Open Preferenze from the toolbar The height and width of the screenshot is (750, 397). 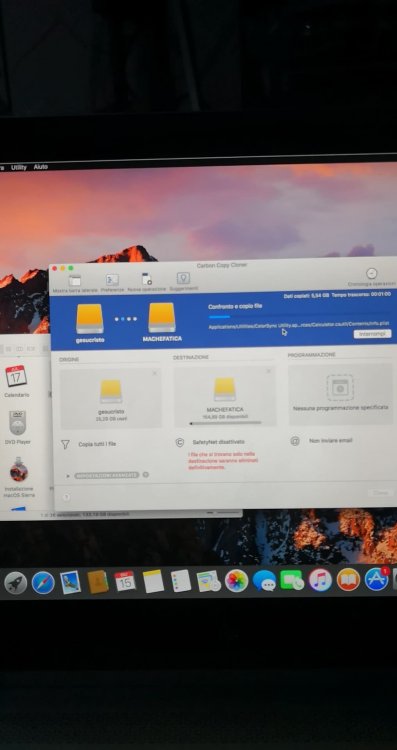pyautogui.click(x=112, y=280)
